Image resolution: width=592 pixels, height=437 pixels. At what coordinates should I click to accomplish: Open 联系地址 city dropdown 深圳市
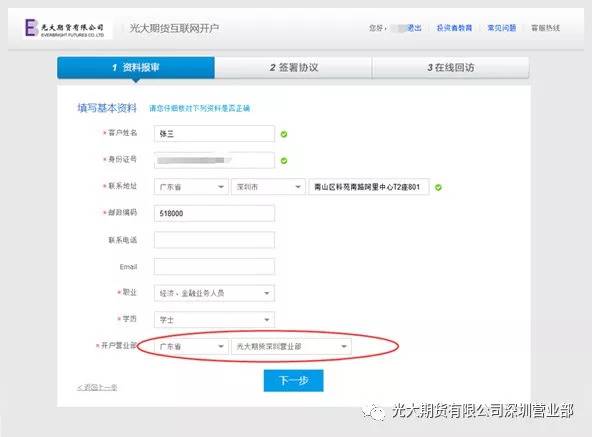(x=268, y=187)
